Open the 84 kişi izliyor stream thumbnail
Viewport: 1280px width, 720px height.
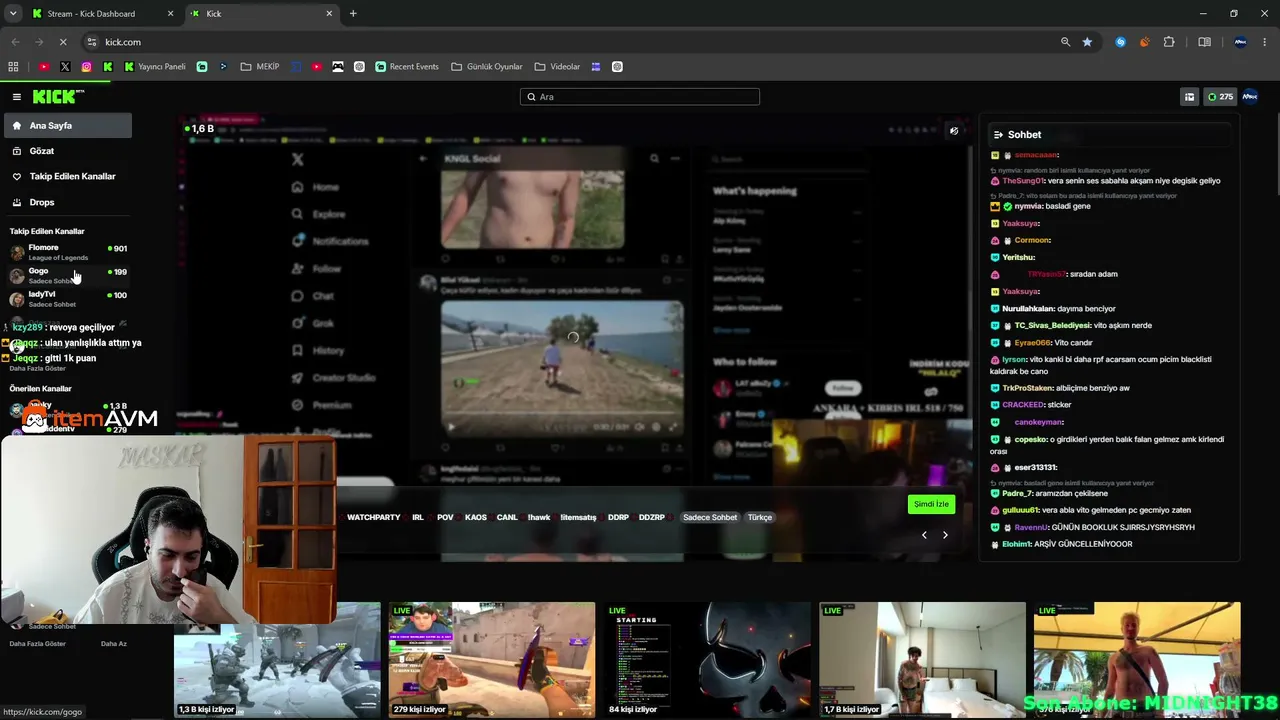(707, 660)
